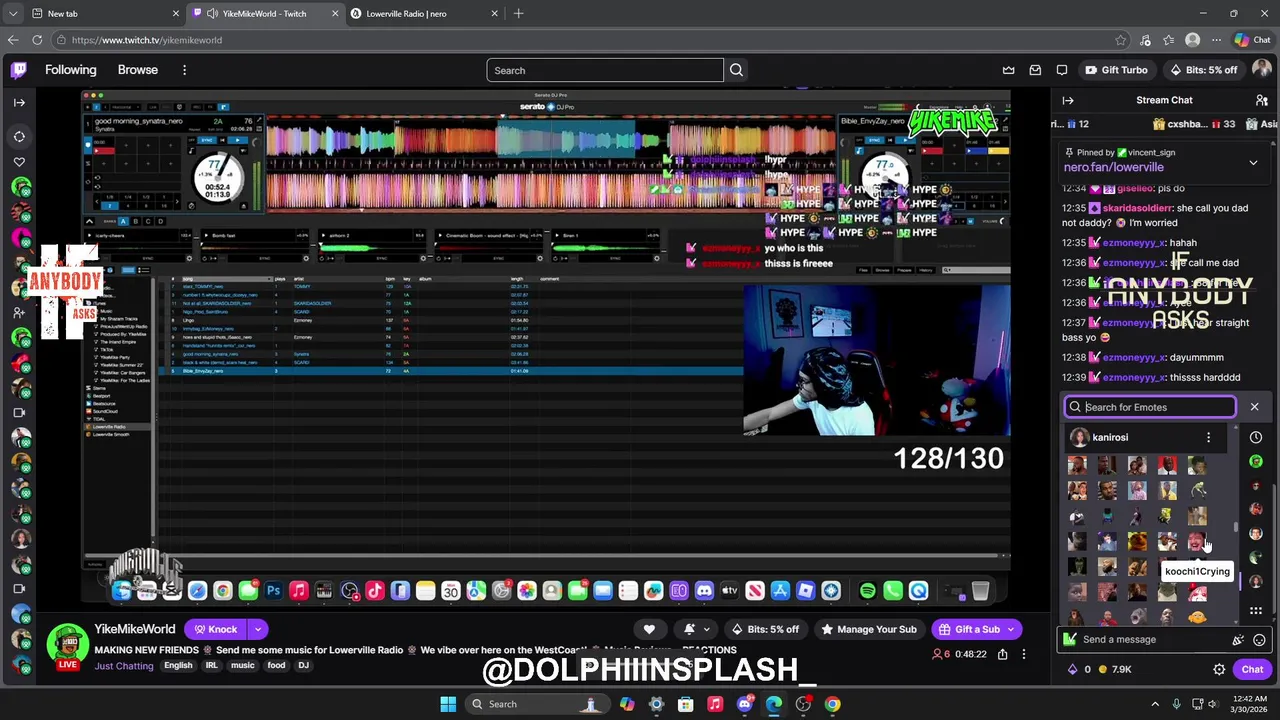Open the all emote categories grid icon
This screenshot has height=720, width=1280.
point(1256,610)
